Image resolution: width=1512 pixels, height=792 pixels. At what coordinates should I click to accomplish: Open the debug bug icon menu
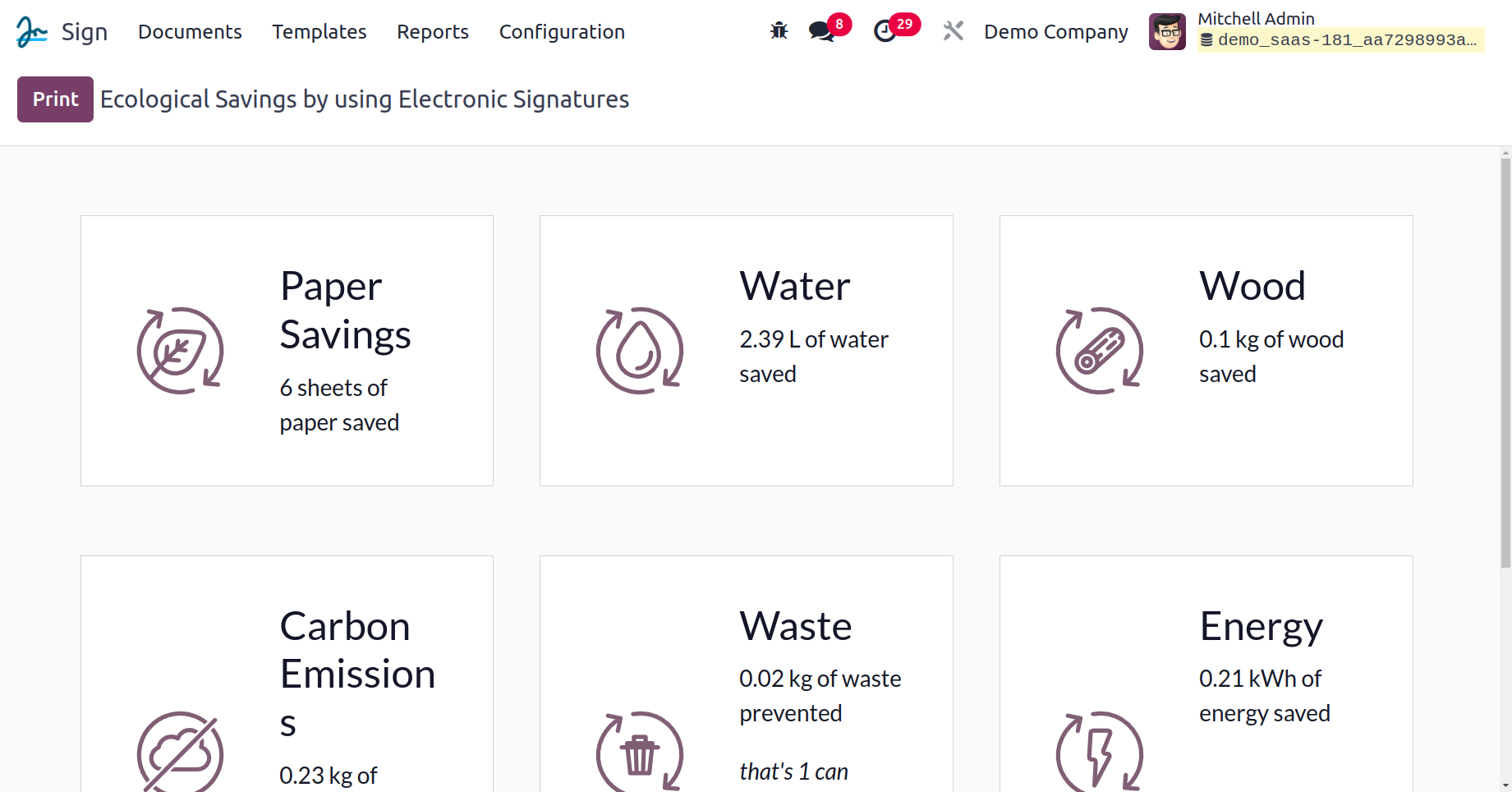[779, 31]
